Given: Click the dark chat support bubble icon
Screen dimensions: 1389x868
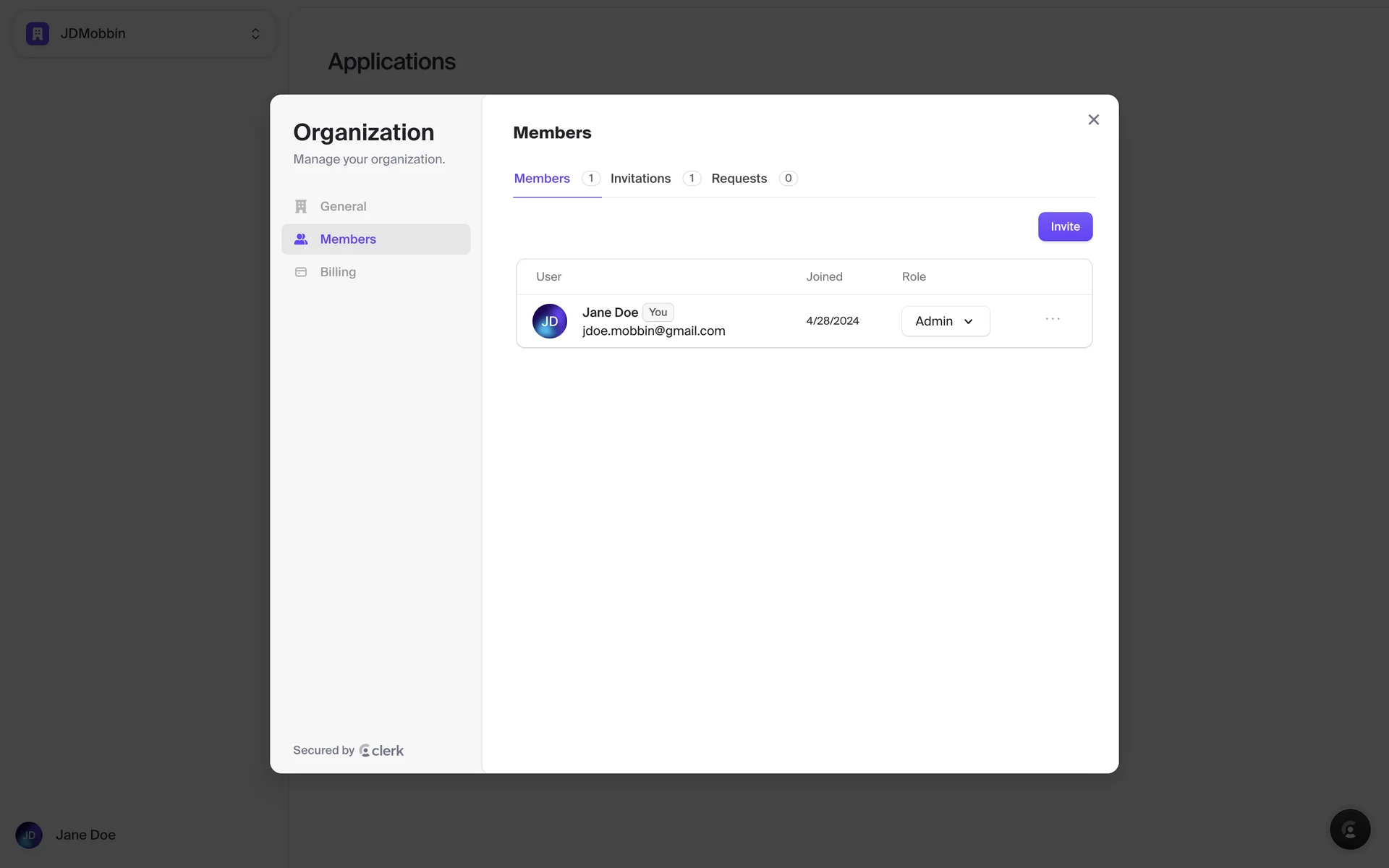Looking at the screenshot, I should 1350,830.
